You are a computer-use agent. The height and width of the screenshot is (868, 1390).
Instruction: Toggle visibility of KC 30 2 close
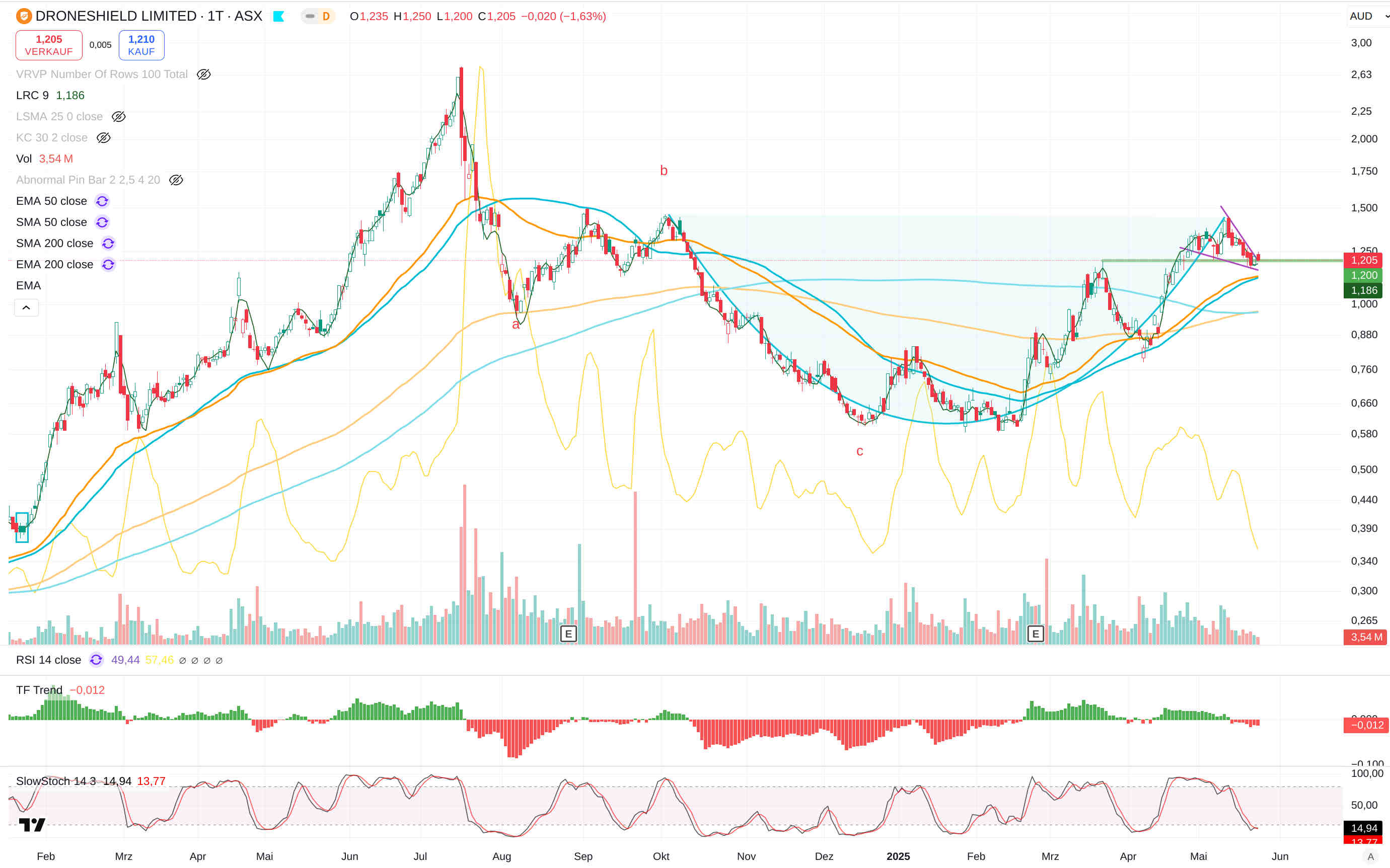point(103,138)
